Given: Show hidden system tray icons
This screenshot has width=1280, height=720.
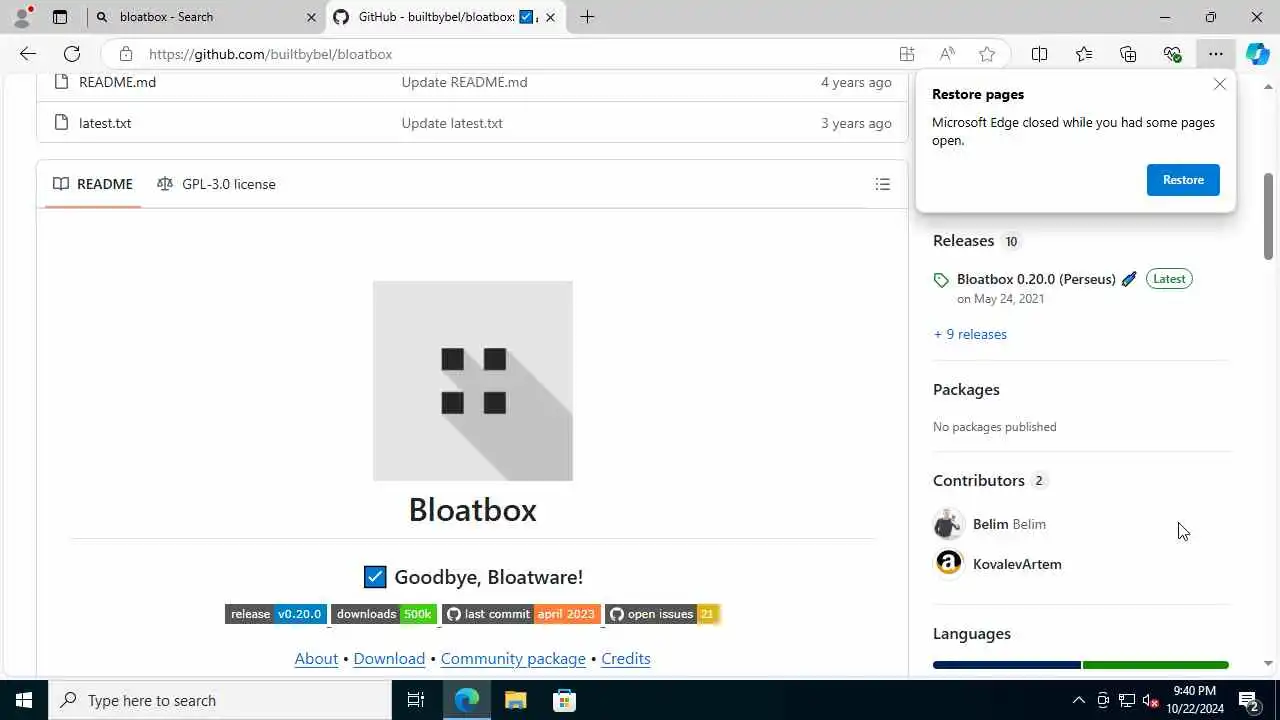Looking at the screenshot, I should click(1078, 700).
